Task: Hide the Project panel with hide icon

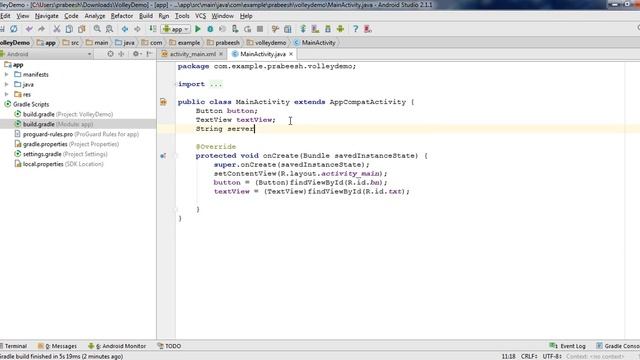Action: click(149, 54)
